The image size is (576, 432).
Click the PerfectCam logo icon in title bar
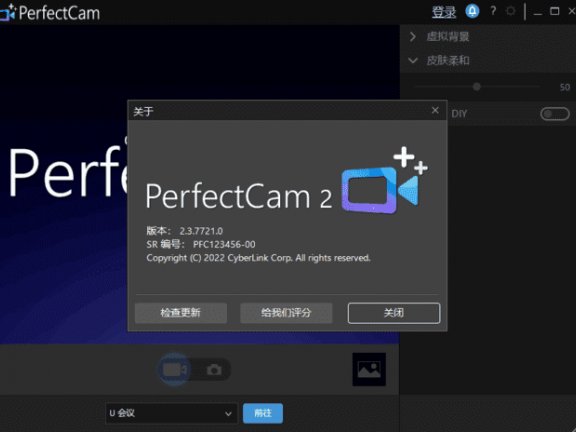[7, 12]
